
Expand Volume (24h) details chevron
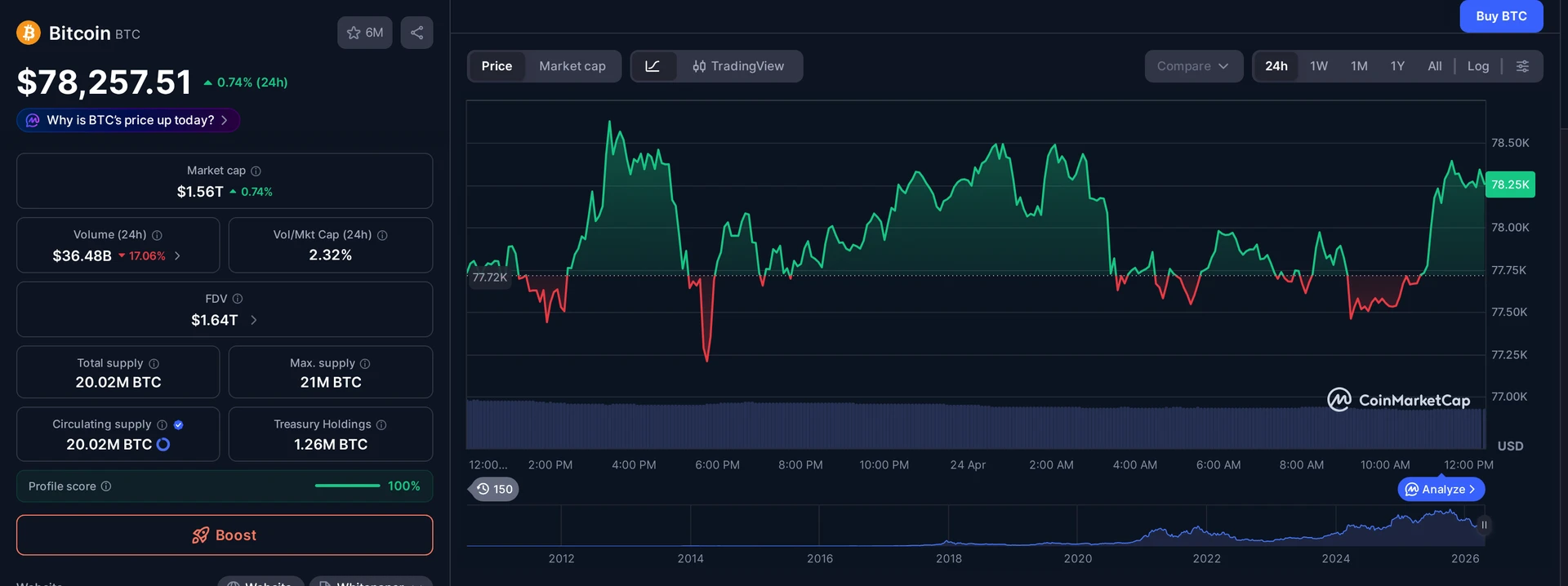(178, 255)
